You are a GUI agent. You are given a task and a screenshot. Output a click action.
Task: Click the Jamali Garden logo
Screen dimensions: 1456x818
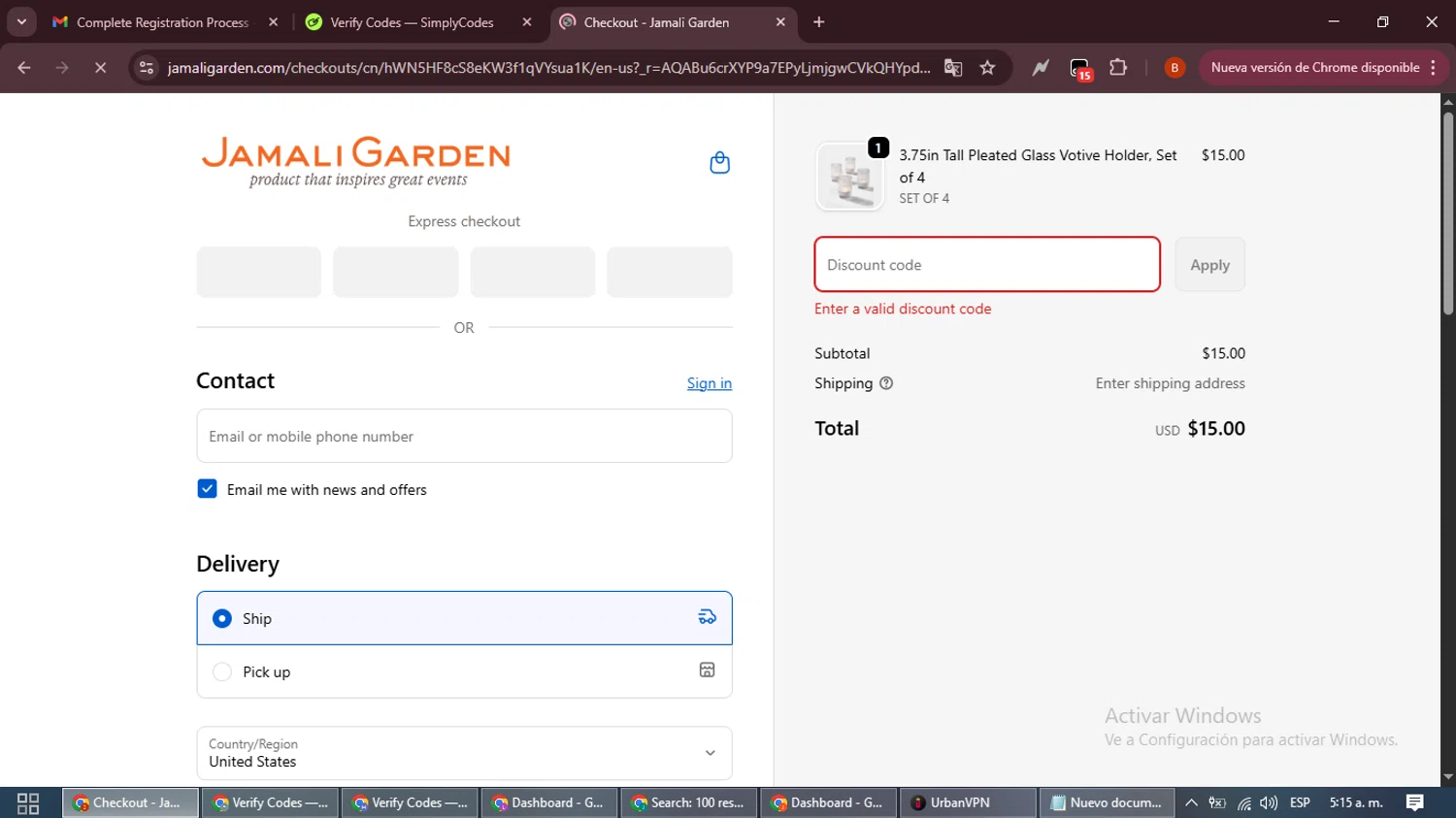(356, 162)
